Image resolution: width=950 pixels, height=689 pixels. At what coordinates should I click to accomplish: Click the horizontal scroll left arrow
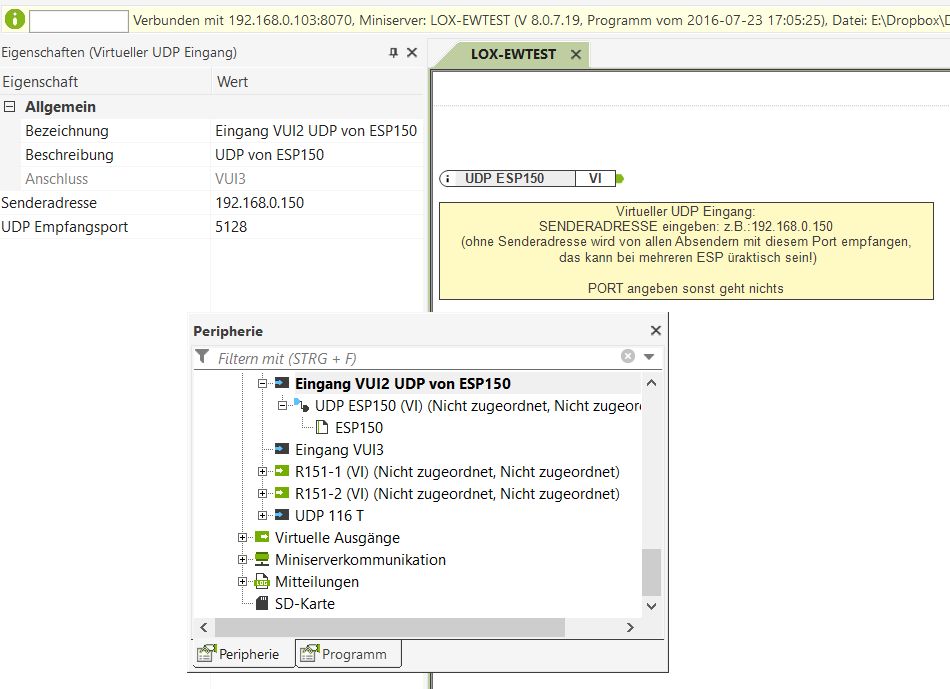click(x=204, y=627)
